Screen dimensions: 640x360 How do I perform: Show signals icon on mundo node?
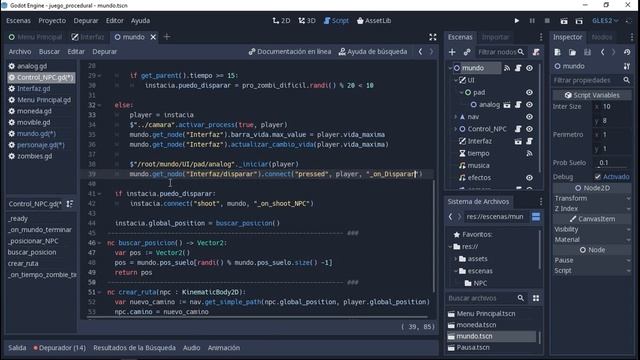507,68
